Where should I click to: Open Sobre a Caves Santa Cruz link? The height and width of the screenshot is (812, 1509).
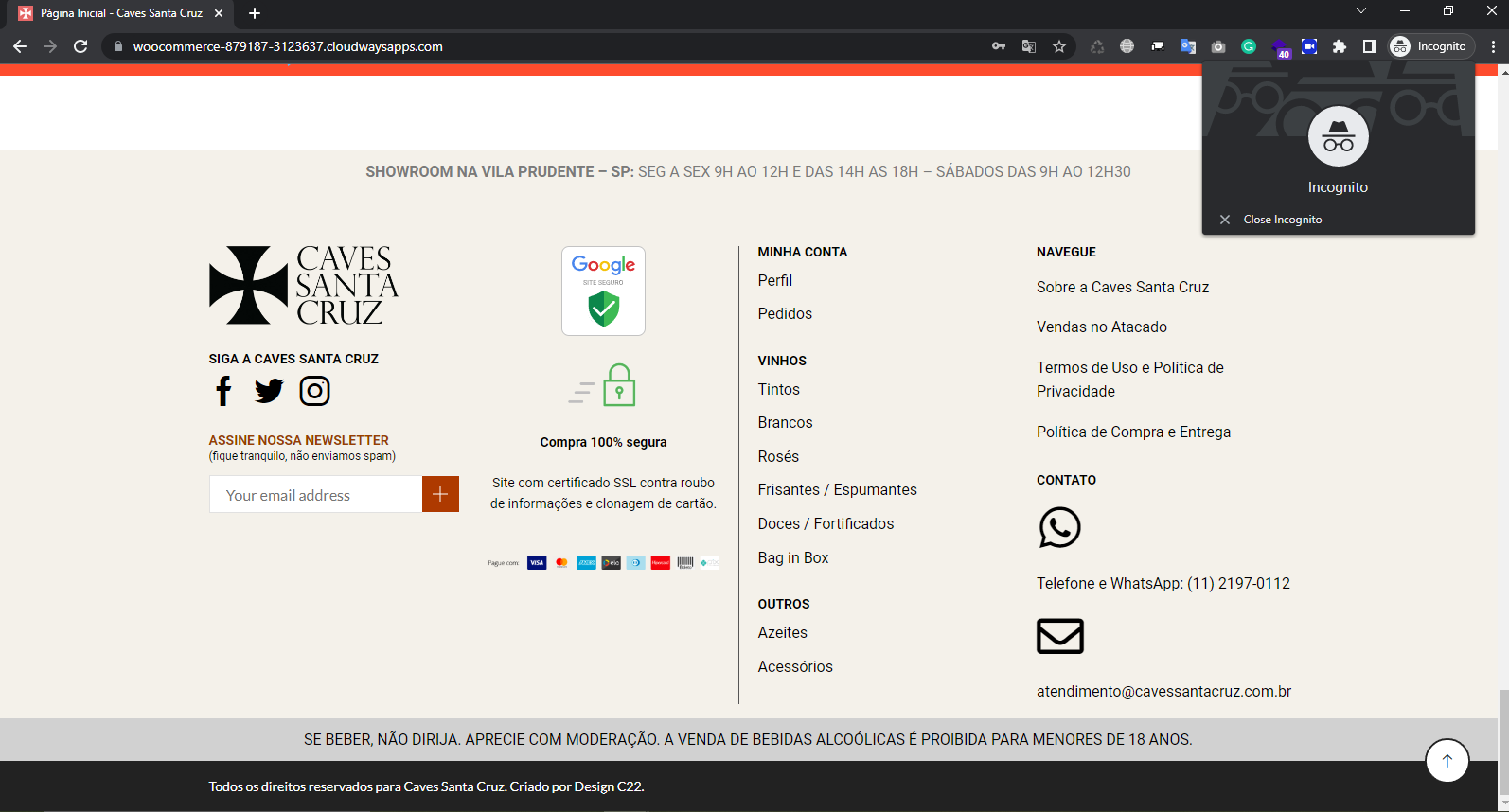(x=1123, y=287)
